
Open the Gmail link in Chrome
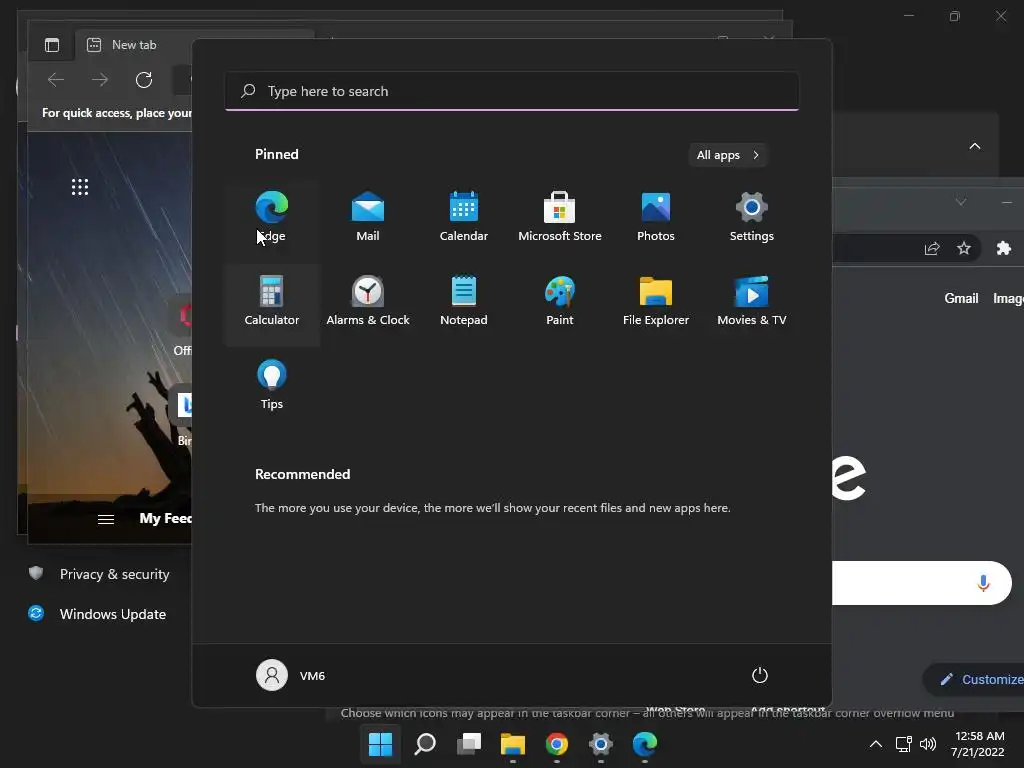961,298
